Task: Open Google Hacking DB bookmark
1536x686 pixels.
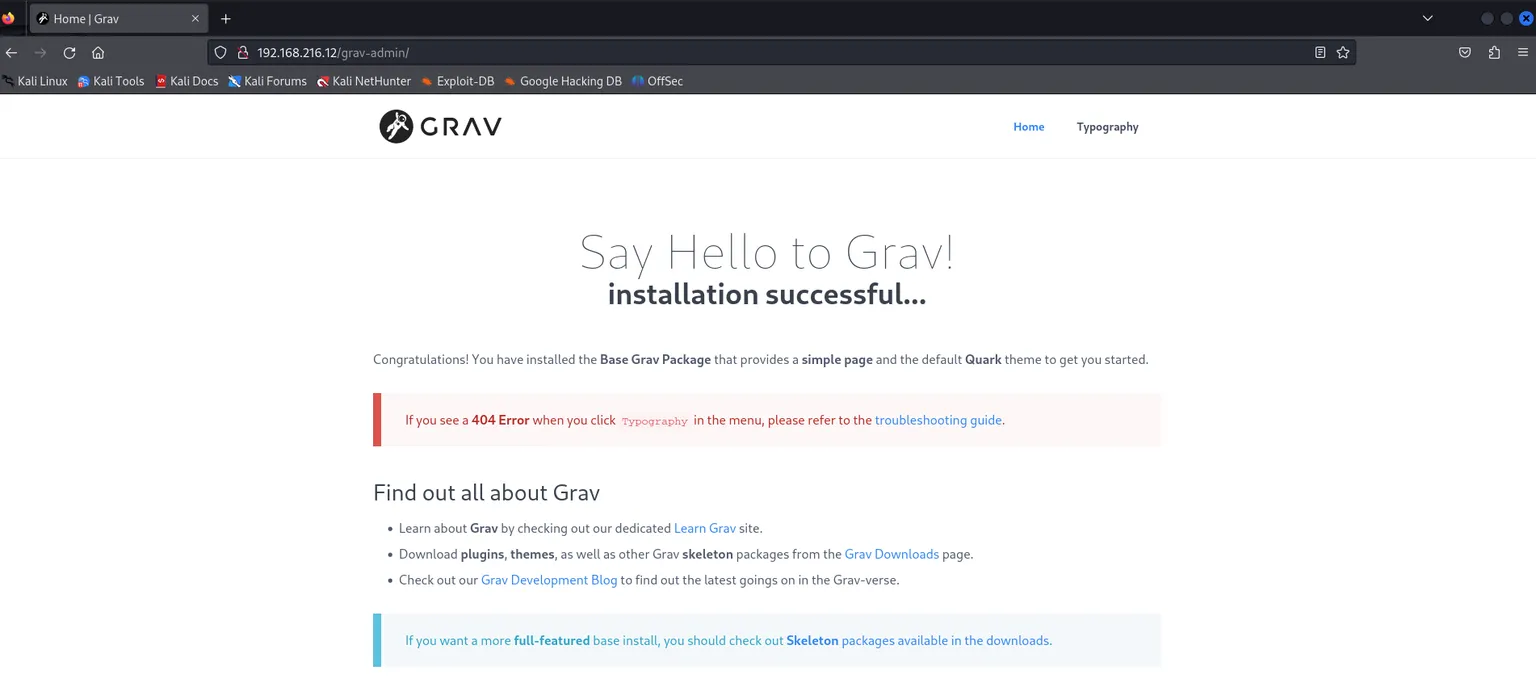Action: [563, 81]
